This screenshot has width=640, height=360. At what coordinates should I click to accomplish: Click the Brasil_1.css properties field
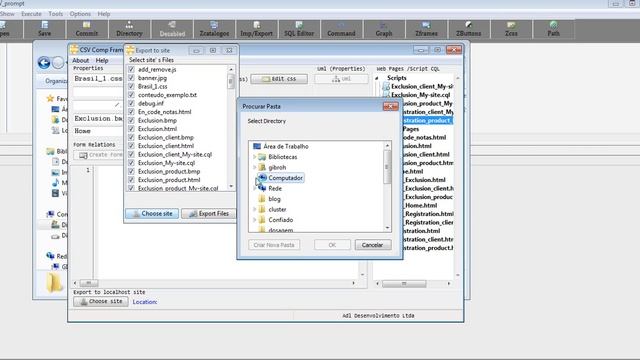click(x=98, y=79)
